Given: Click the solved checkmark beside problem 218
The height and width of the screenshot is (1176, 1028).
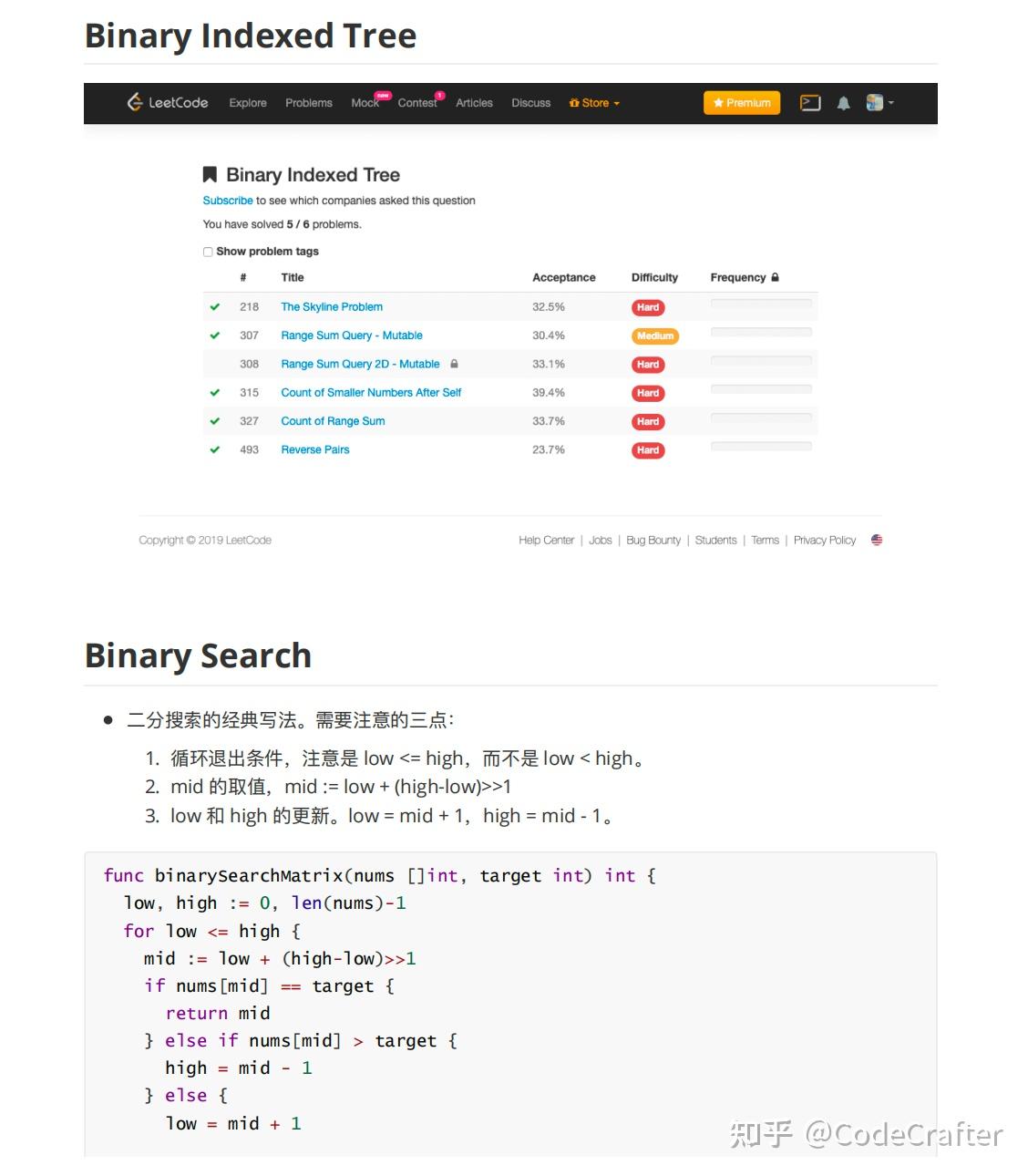Looking at the screenshot, I should (215, 306).
